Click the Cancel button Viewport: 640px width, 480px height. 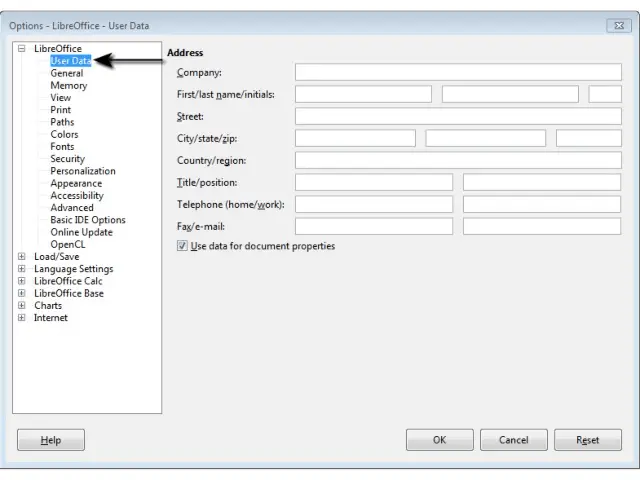pyautogui.click(x=514, y=440)
